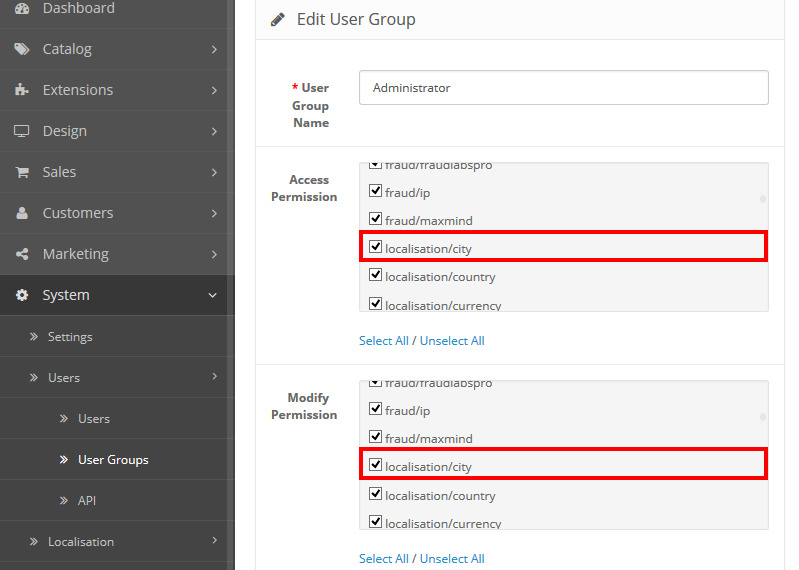
Task: Click the Access Permission list scrollbar
Action: point(763,199)
